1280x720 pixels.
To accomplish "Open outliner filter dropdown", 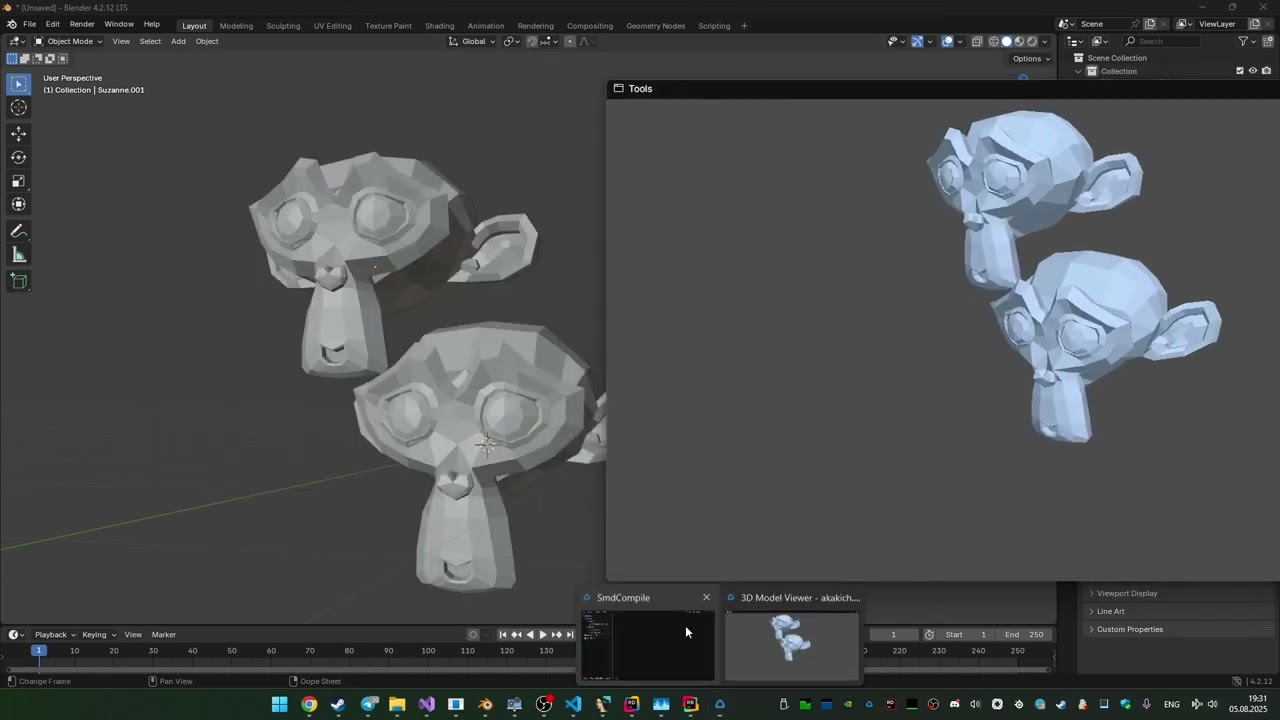I will pyautogui.click(x=1246, y=41).
